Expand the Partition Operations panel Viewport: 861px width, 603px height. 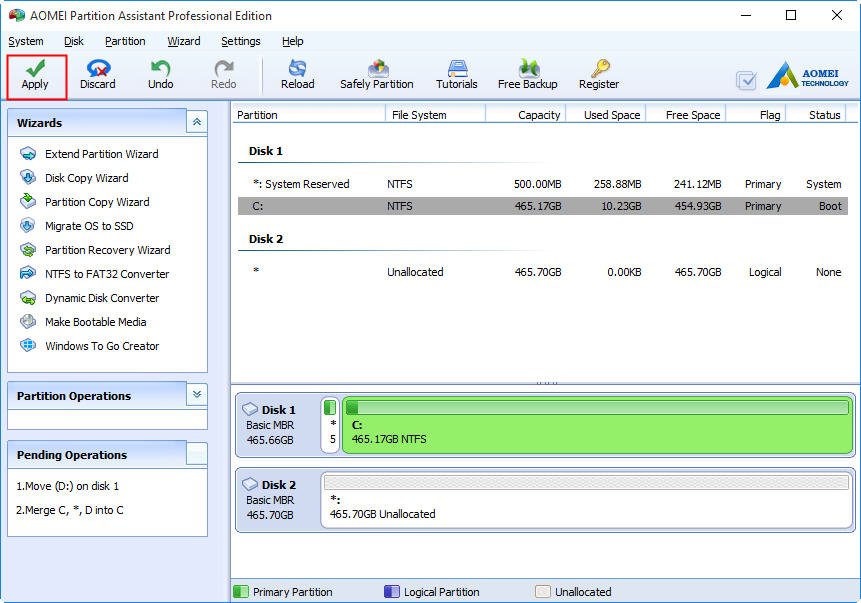click(x=196, y=395)
